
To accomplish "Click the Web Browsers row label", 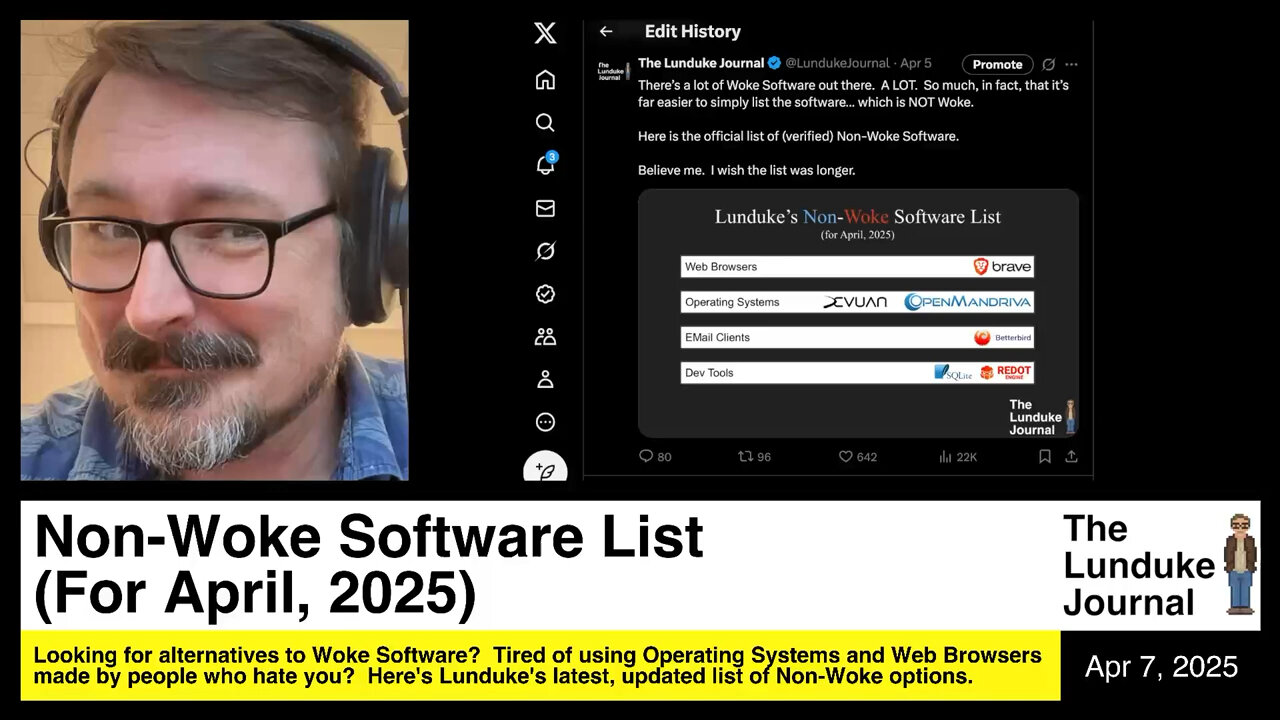I will pyautogui.click(x=721, y=267).
